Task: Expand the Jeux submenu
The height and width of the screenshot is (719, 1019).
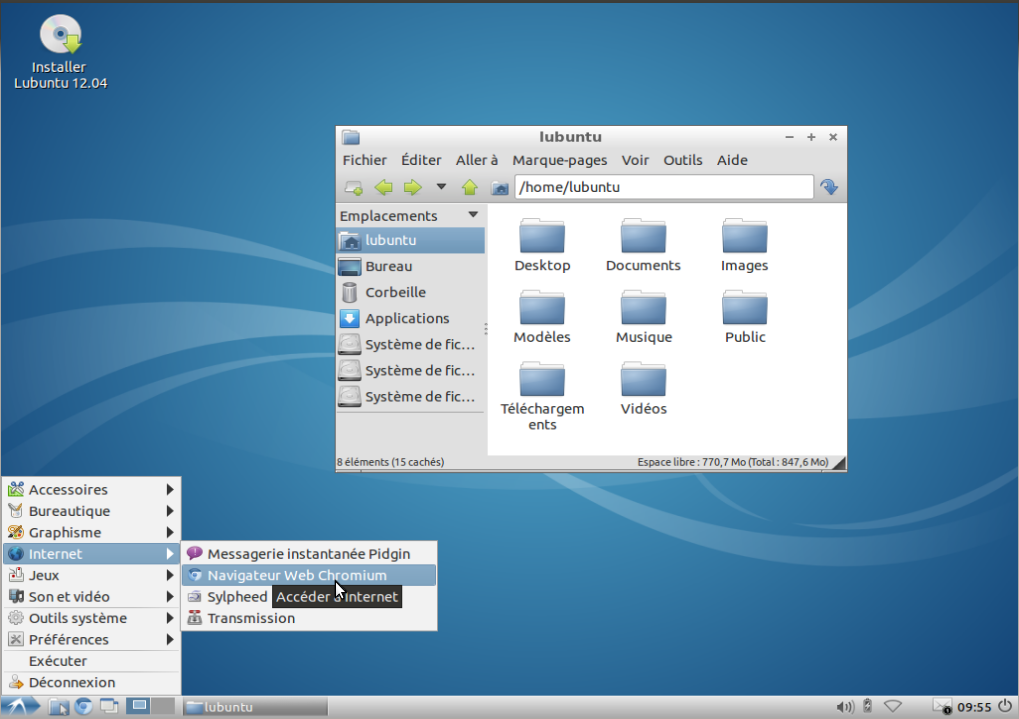Action: click(92, 575)
